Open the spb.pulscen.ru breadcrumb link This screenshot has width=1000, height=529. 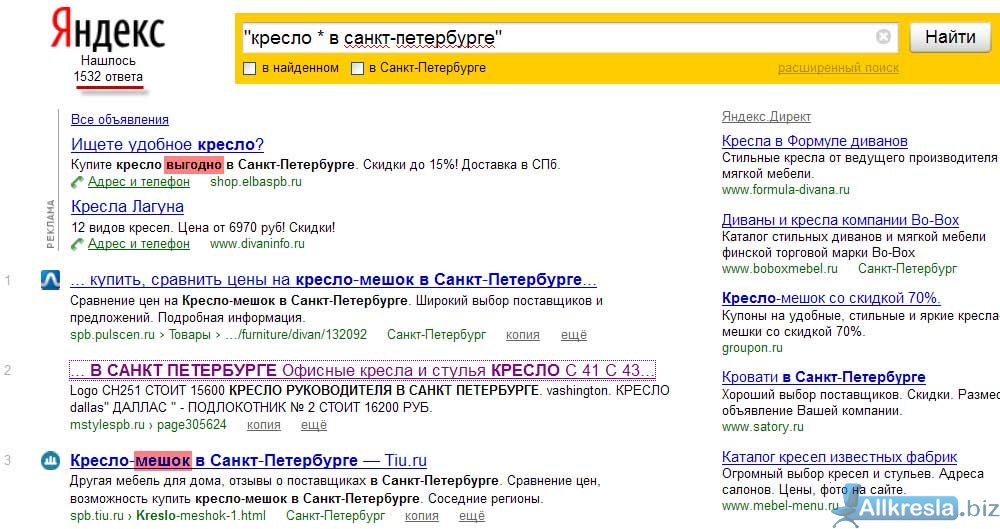click(112, 334)
